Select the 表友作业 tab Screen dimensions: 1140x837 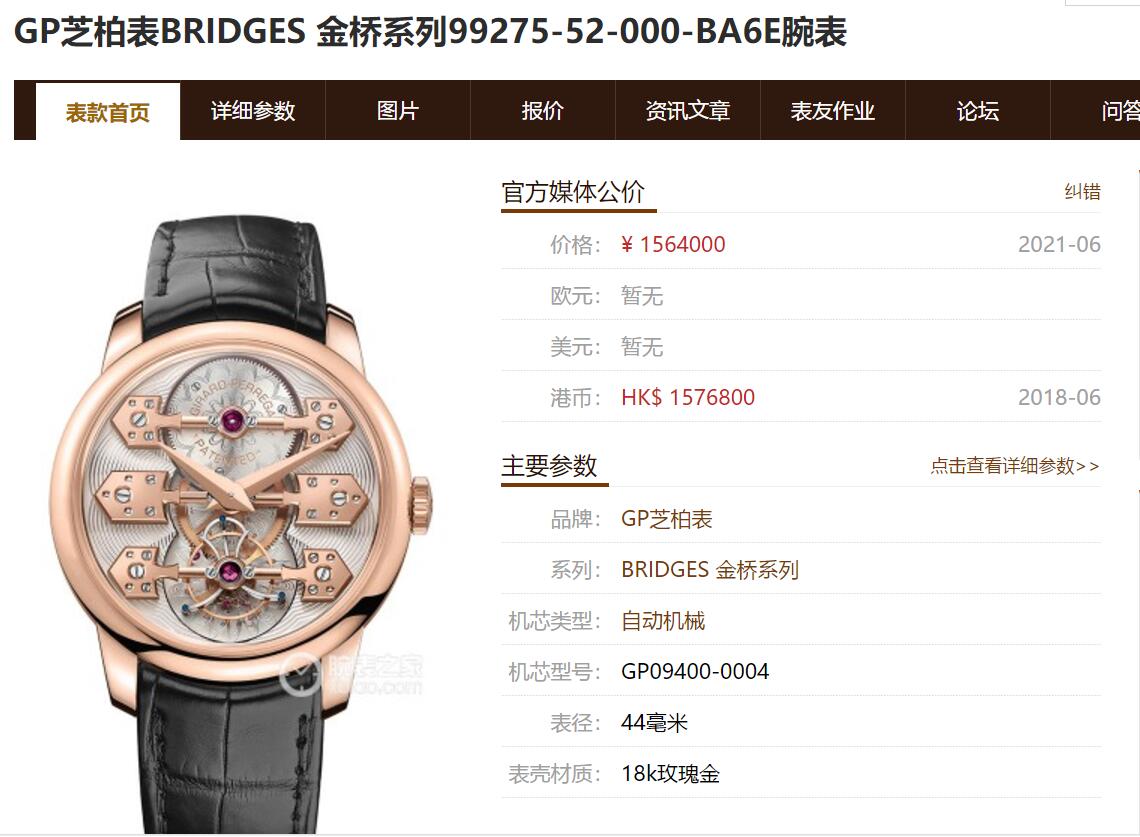pyautogui.click(x=832, y=111)
